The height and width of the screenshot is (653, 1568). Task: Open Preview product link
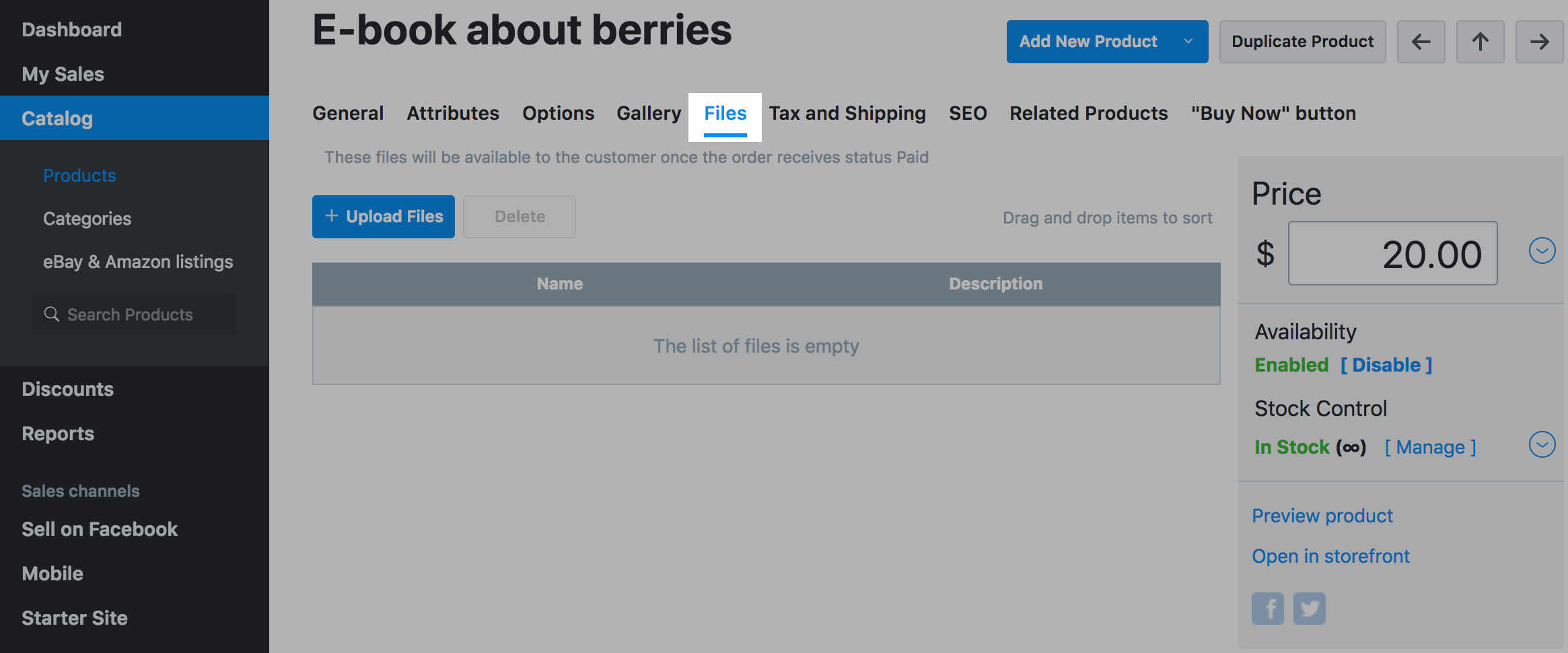coord(1322,516)
